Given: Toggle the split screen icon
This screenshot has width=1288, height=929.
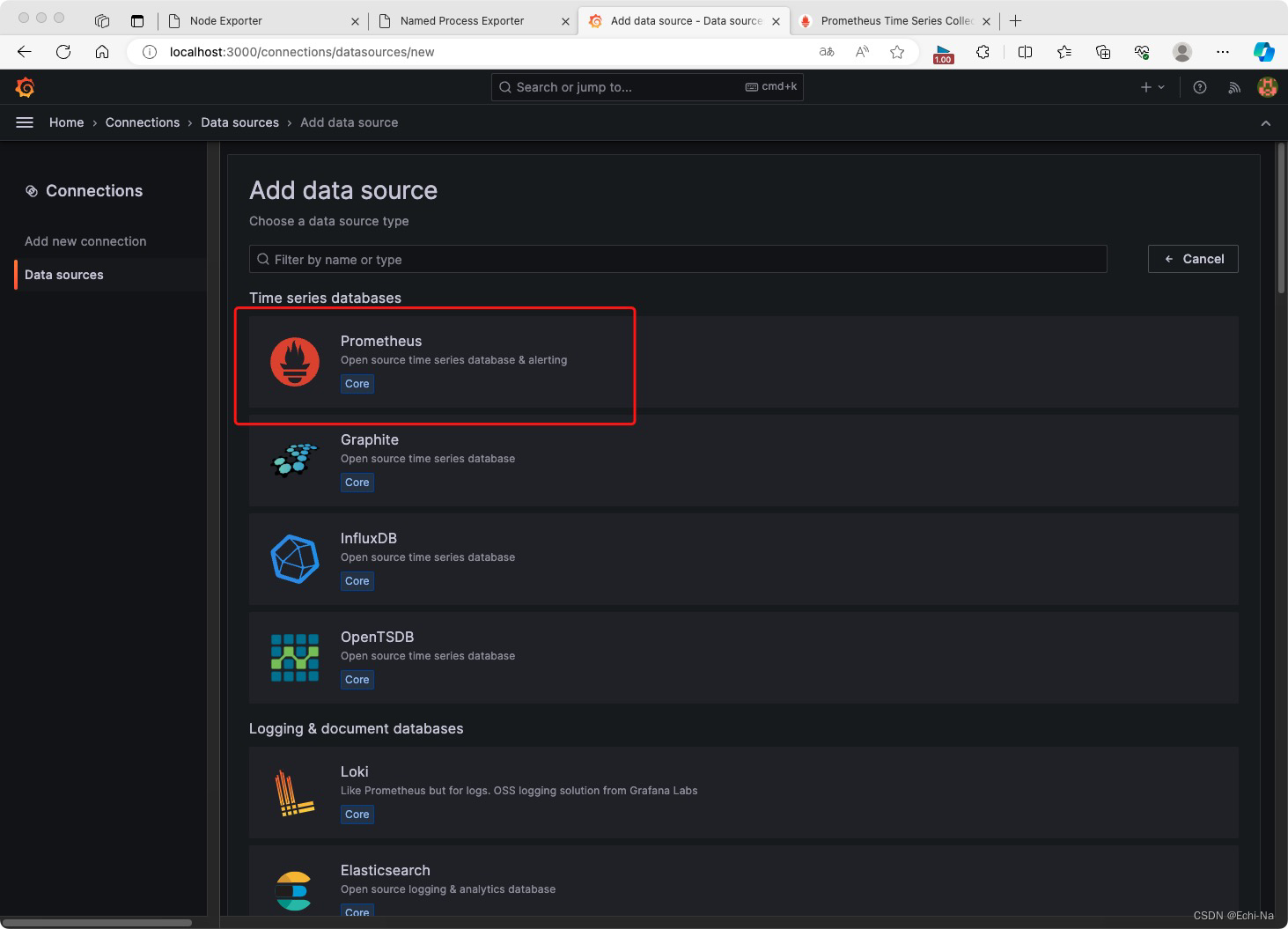Looking at the screenshot, I should pos(1025,52).
